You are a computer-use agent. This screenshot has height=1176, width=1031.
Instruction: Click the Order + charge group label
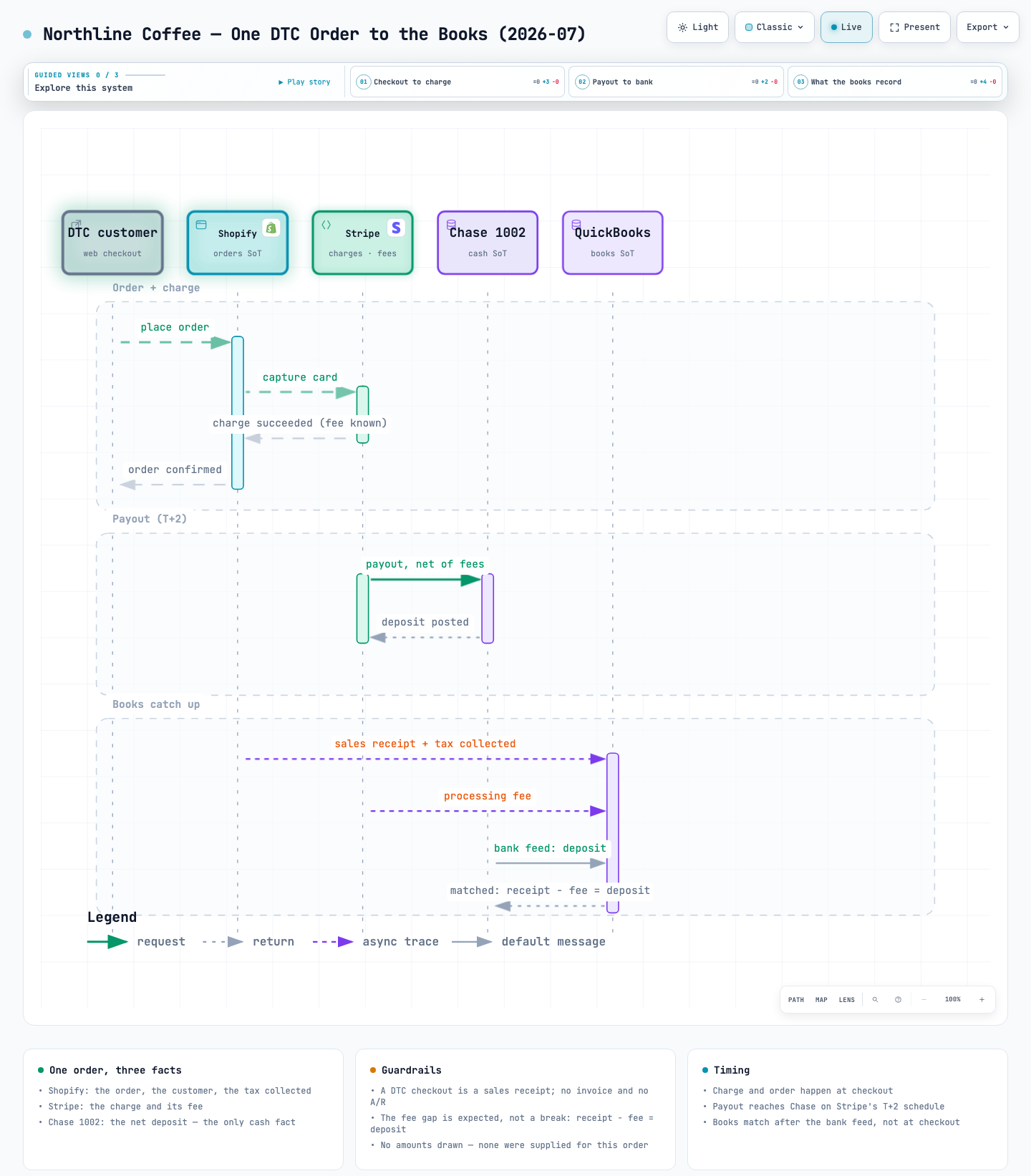(156, 288)
